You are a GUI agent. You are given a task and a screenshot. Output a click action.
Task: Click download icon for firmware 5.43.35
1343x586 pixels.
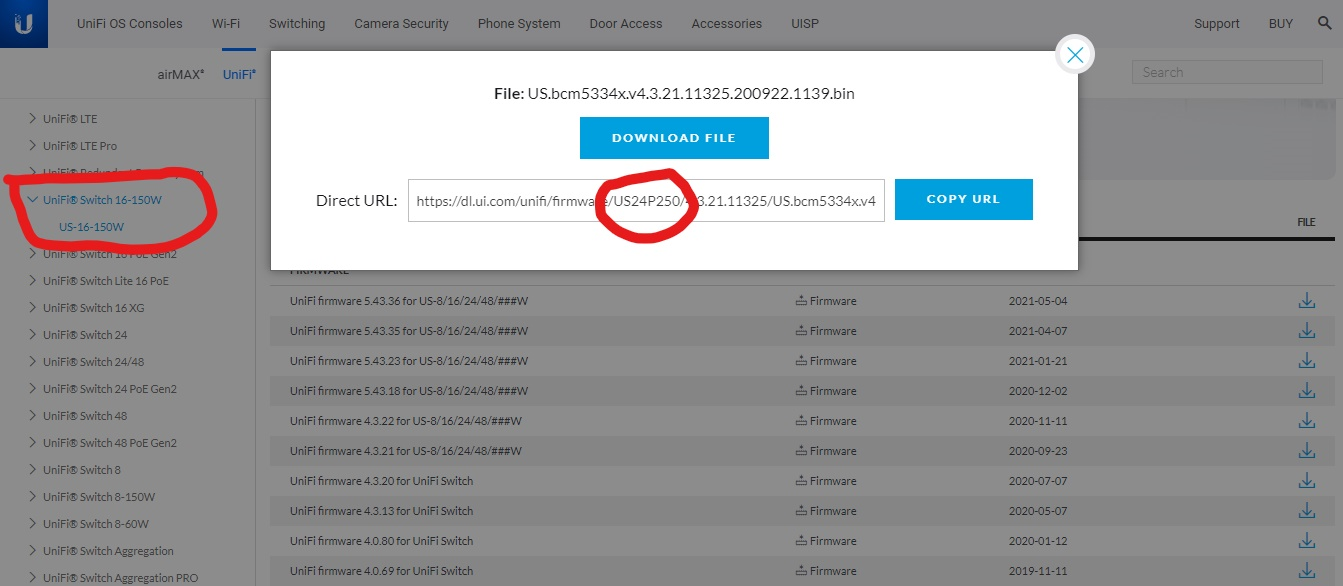coord(1306,331)
